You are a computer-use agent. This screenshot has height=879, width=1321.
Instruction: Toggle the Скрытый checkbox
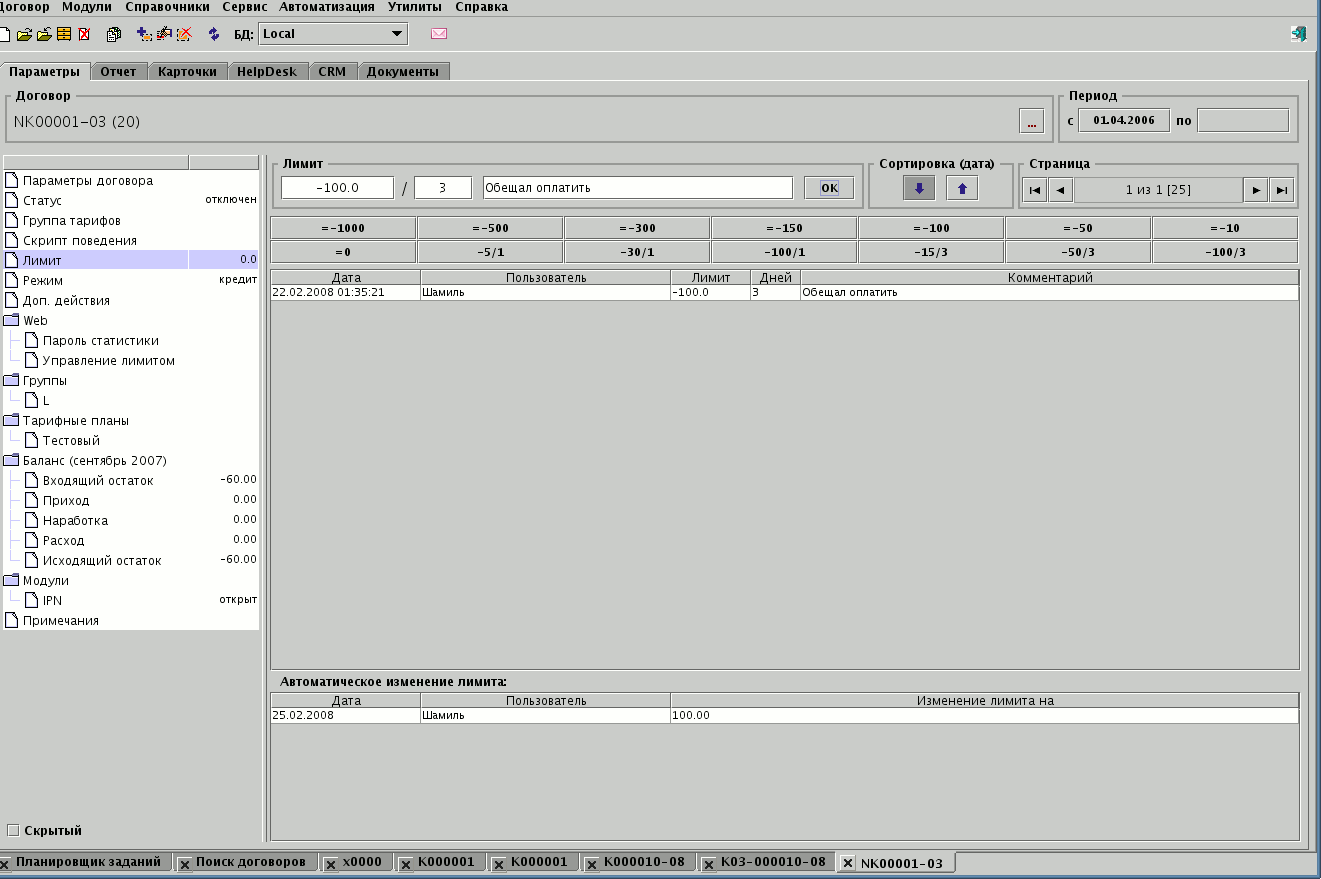(x=13, y=830)
